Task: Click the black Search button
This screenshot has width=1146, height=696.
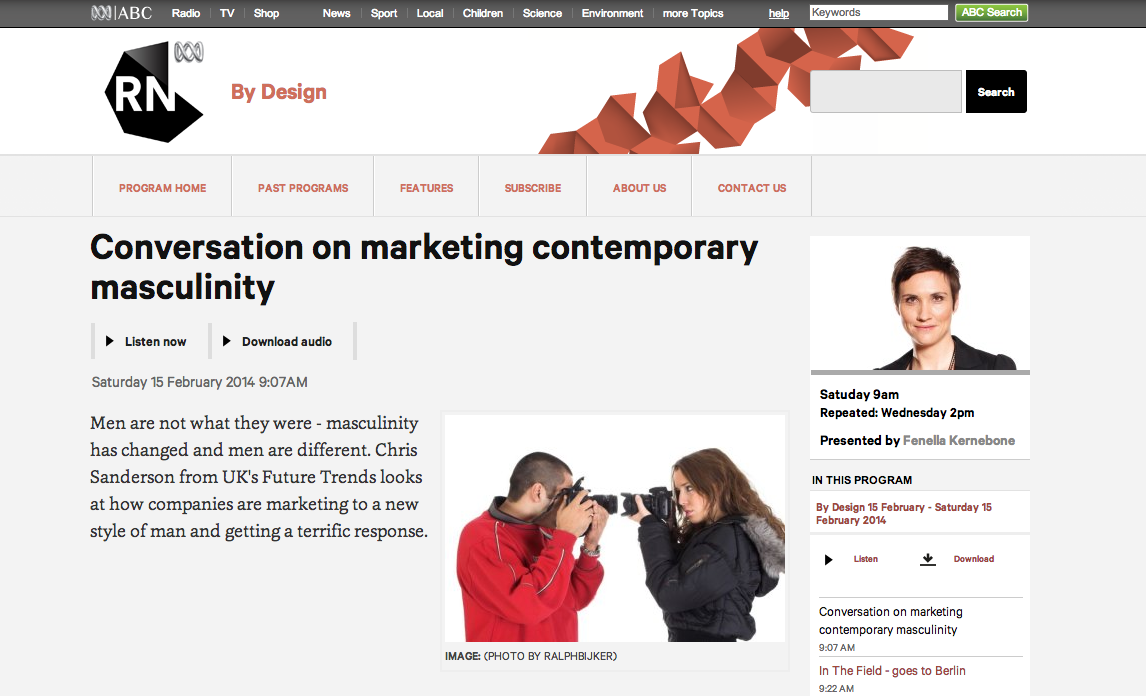Action: coord(995,91)
